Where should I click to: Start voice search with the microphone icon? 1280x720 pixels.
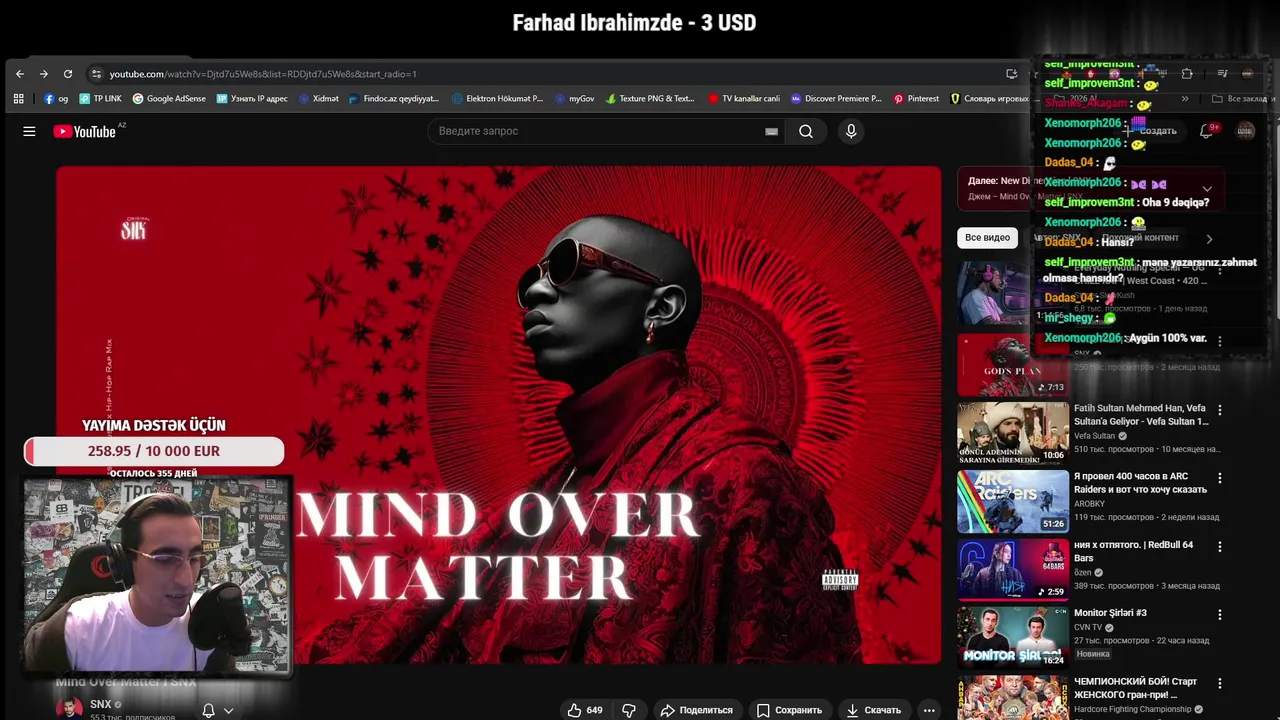pos(851,131)
